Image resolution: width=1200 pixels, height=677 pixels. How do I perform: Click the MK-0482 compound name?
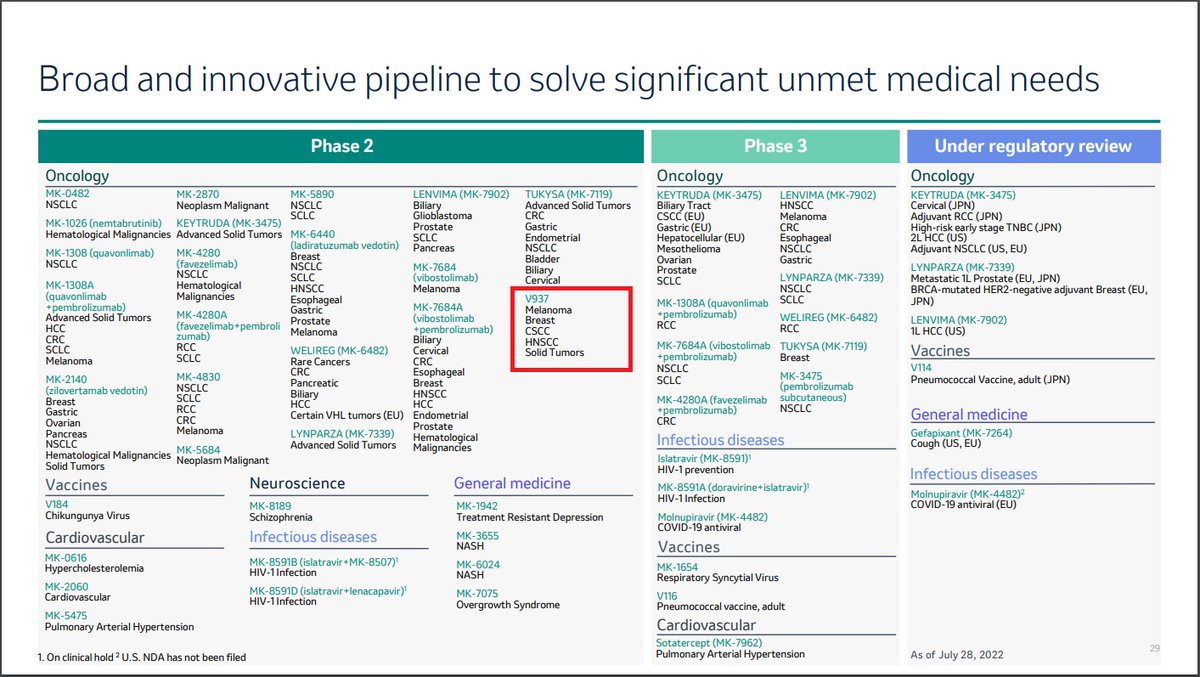point(67,193)
